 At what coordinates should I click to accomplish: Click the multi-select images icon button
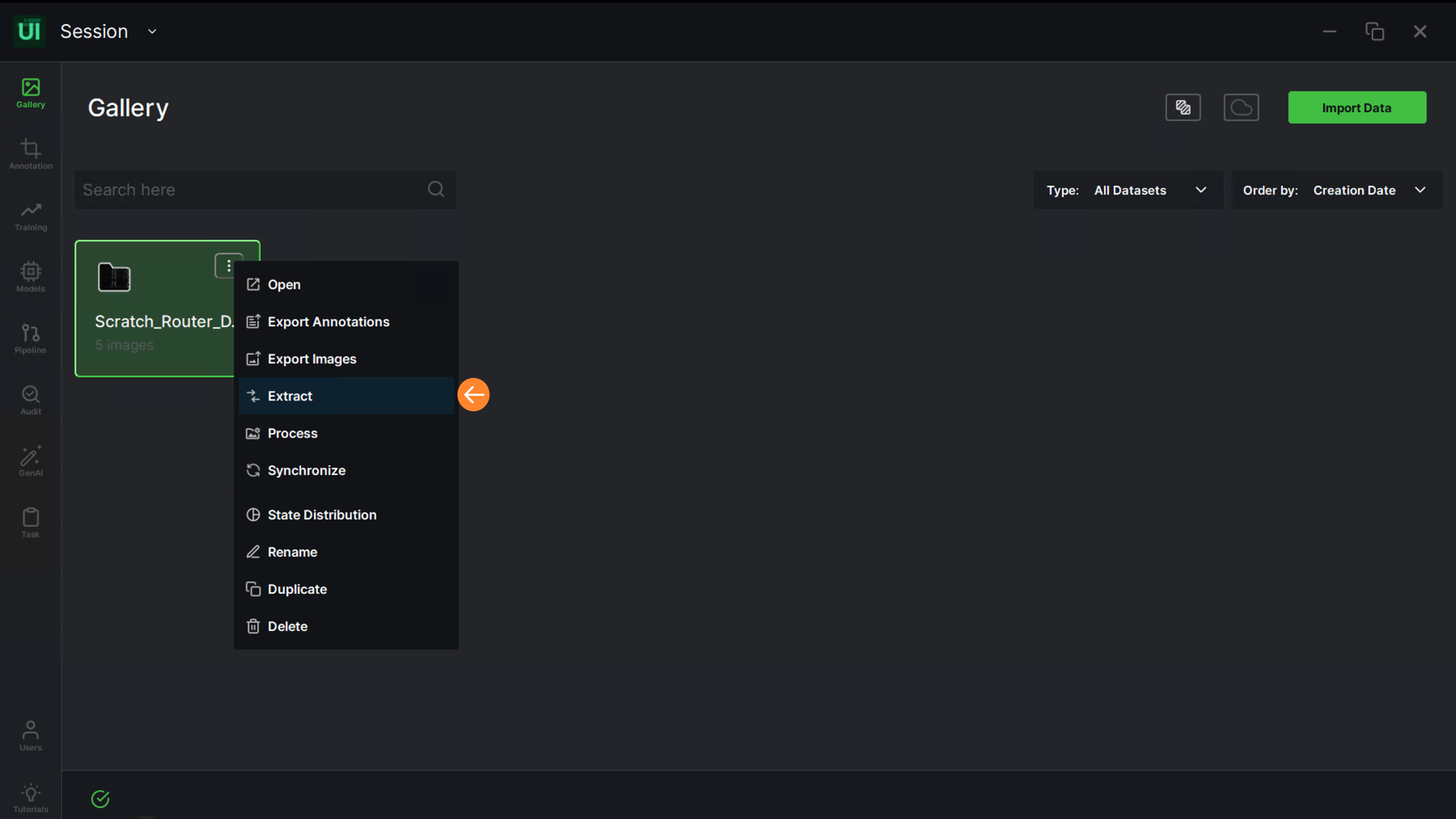point(1183,107)
